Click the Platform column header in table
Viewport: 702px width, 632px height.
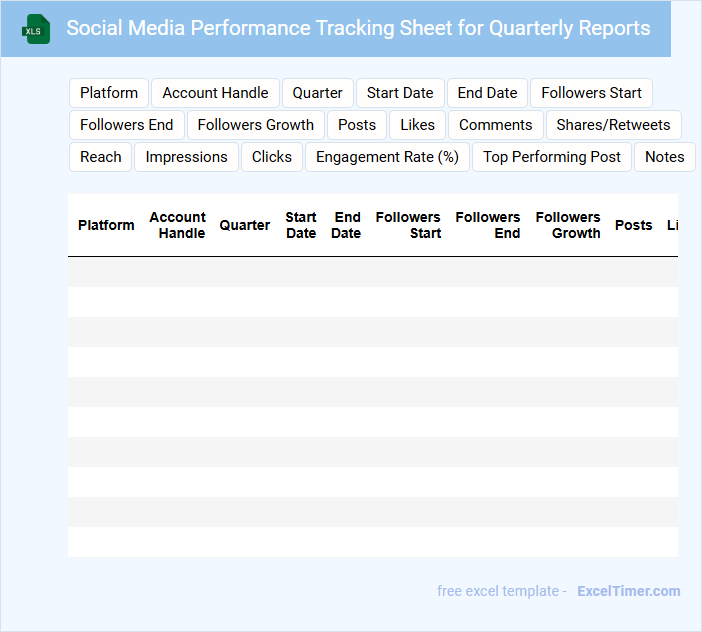pos(106,225)
